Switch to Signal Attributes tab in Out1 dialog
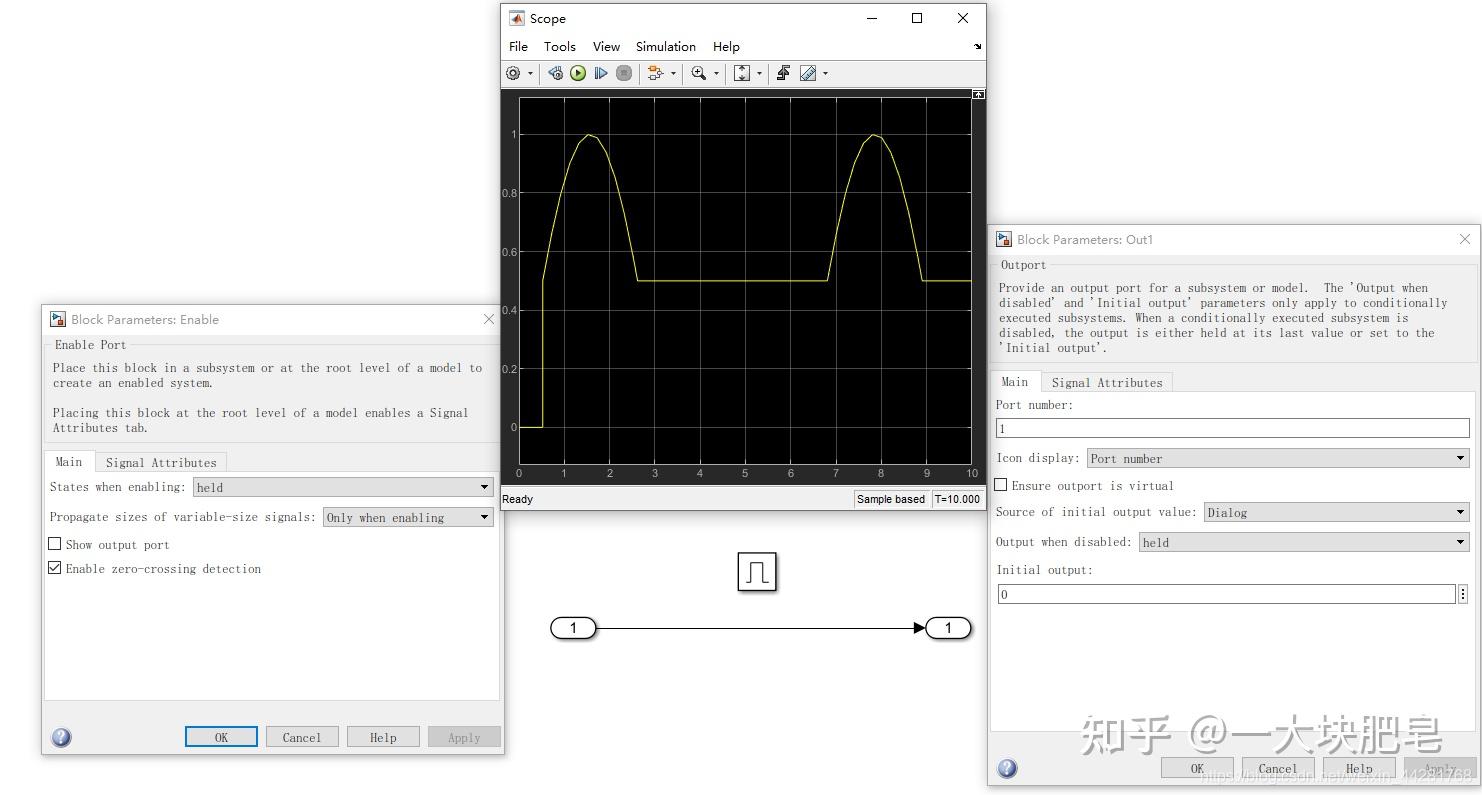This screenshot has width=1482, height=795. point(1107,382)
